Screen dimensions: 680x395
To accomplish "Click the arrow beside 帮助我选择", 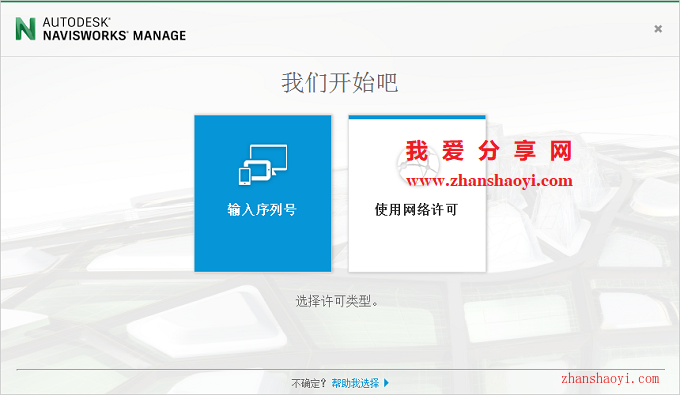I will (x=386, y=383).
